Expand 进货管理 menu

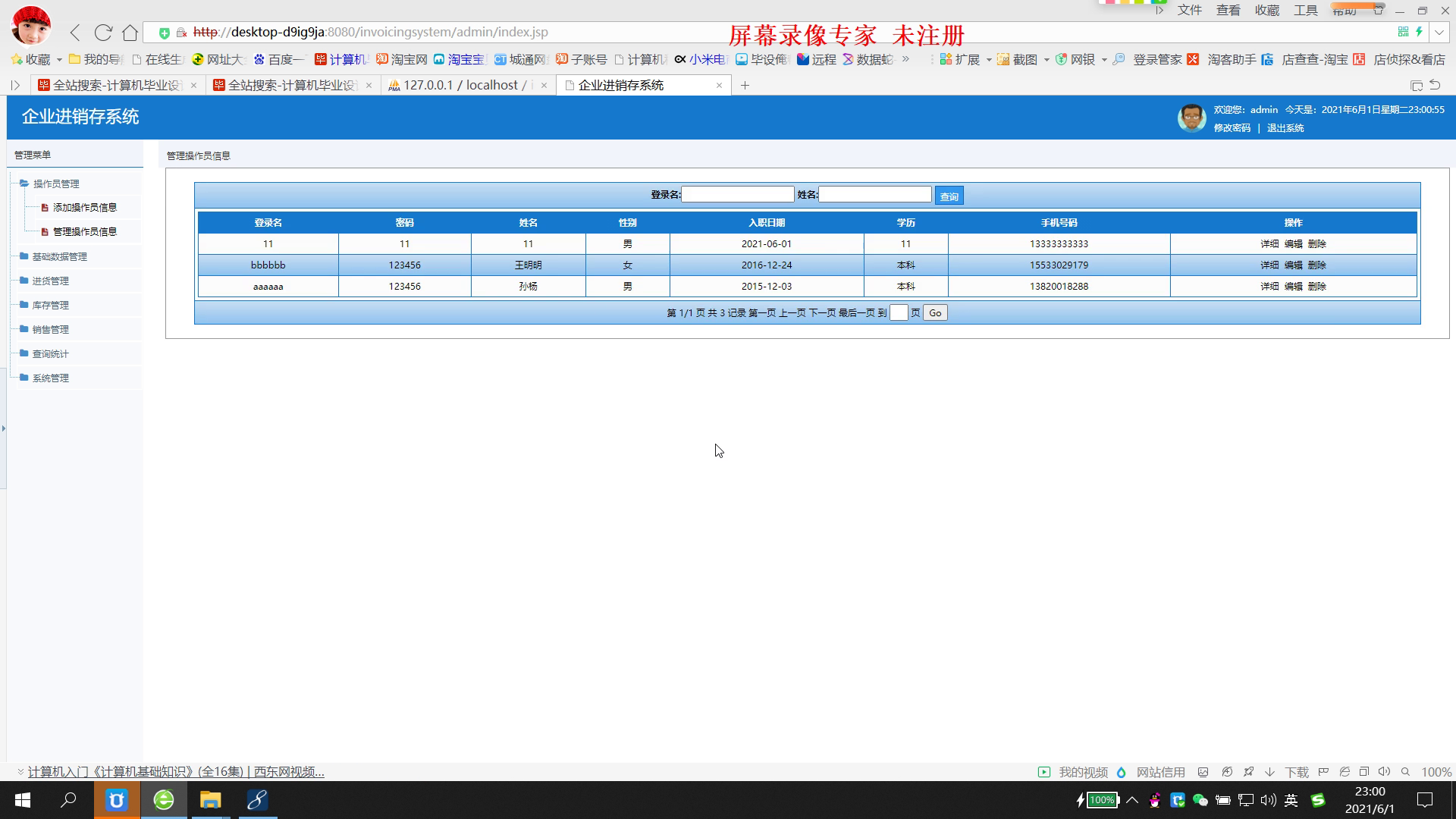50,281
